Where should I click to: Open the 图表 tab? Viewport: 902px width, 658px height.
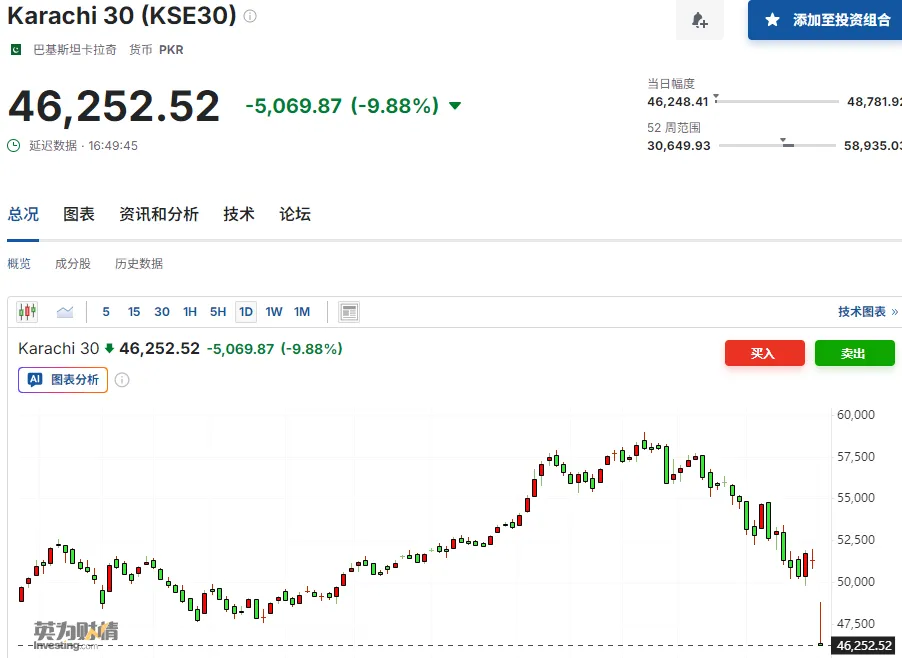click(79, 214)
